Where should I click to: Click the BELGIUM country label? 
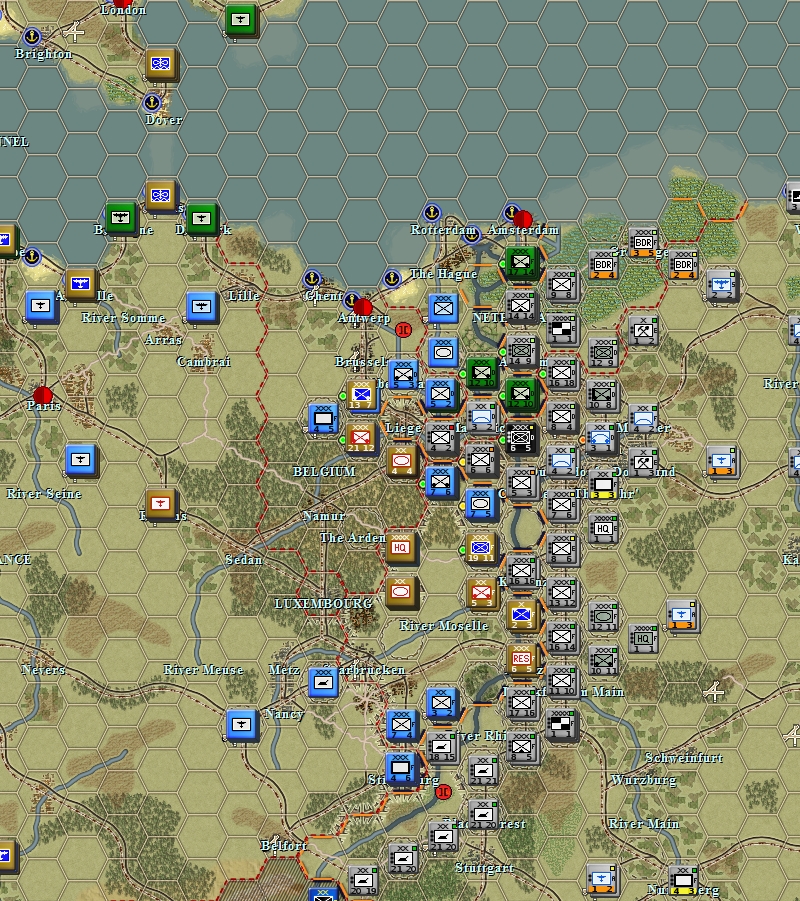(x=324, y=471)
